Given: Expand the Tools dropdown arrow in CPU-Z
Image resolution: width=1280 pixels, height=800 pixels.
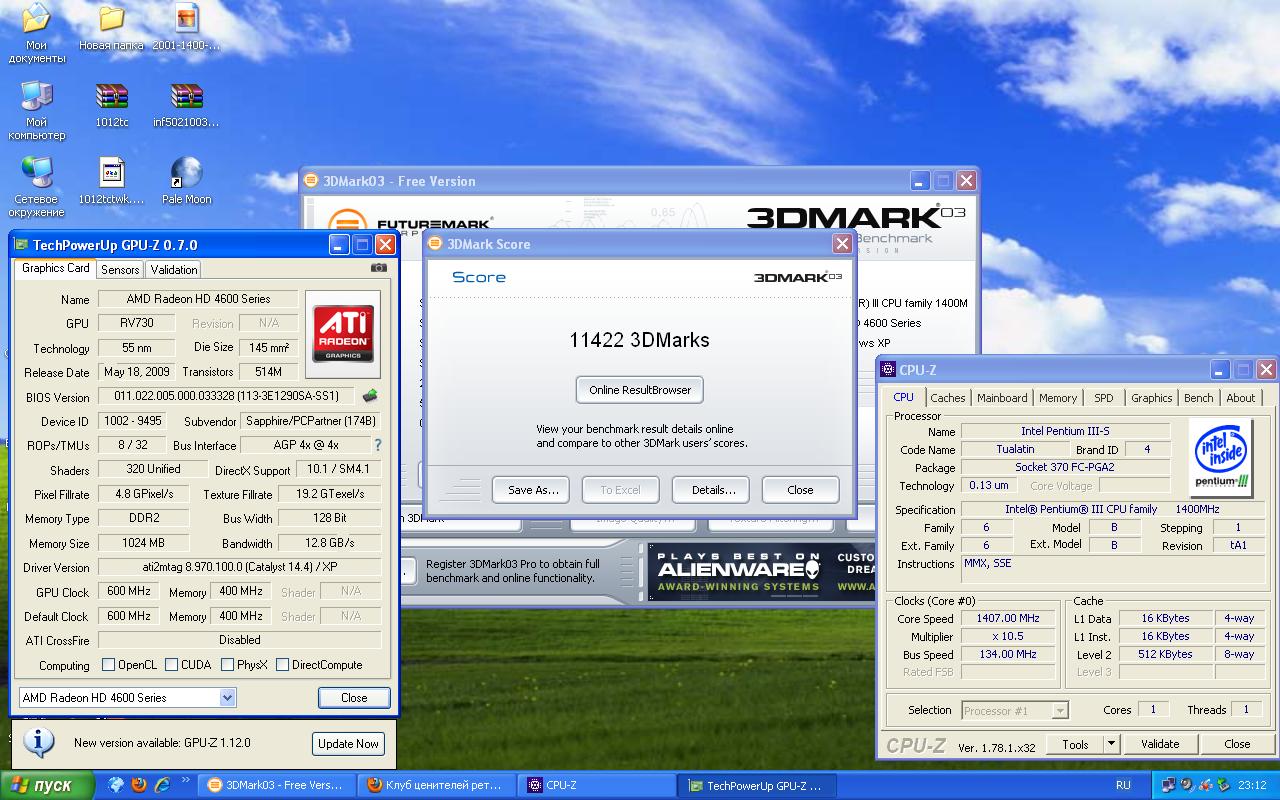Looking at the screenshot, I should tap(1111, 743).
